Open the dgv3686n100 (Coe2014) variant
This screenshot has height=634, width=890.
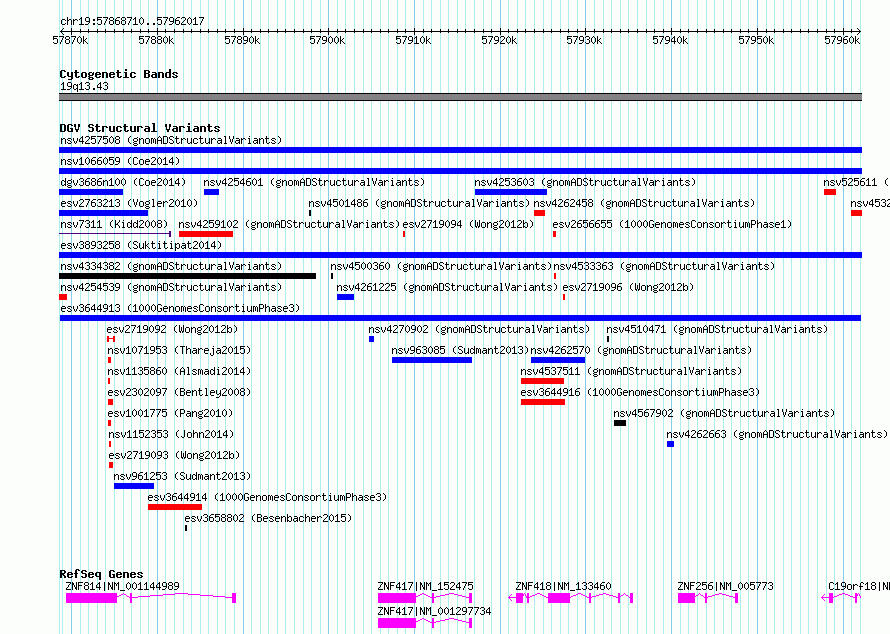pyautogui.click(x=123, y=182)
